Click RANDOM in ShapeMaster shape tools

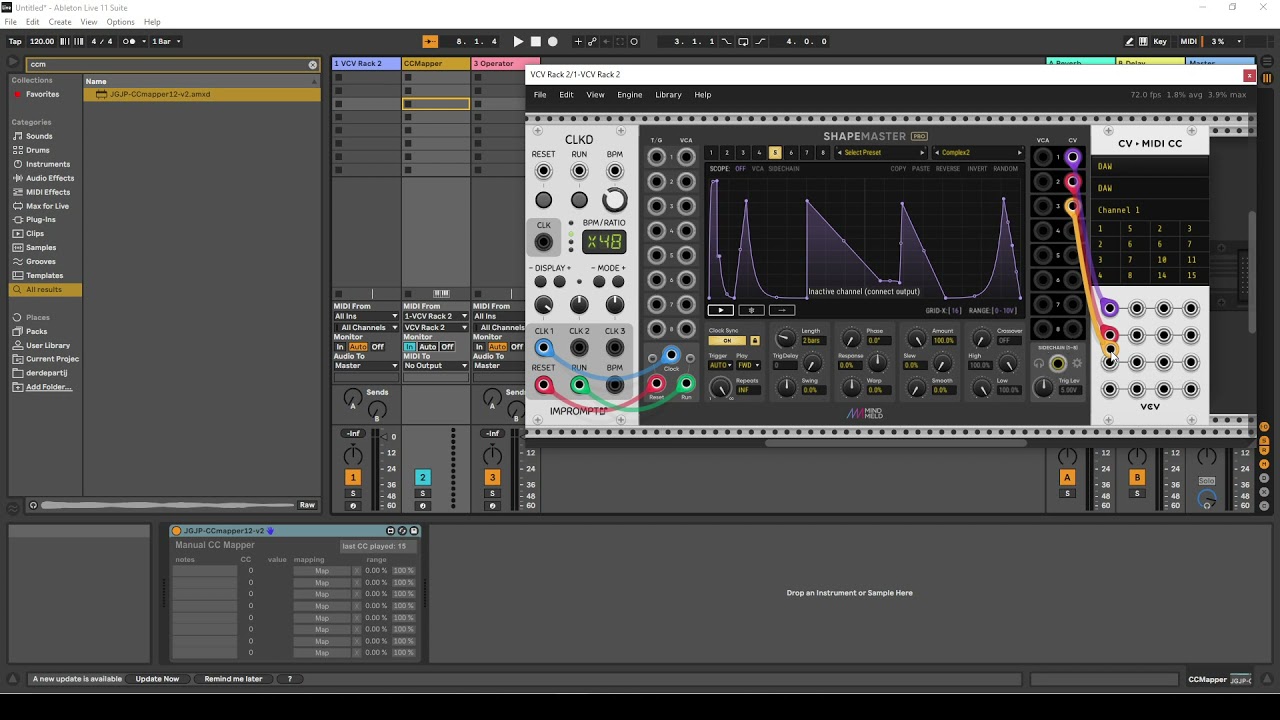1006,169
